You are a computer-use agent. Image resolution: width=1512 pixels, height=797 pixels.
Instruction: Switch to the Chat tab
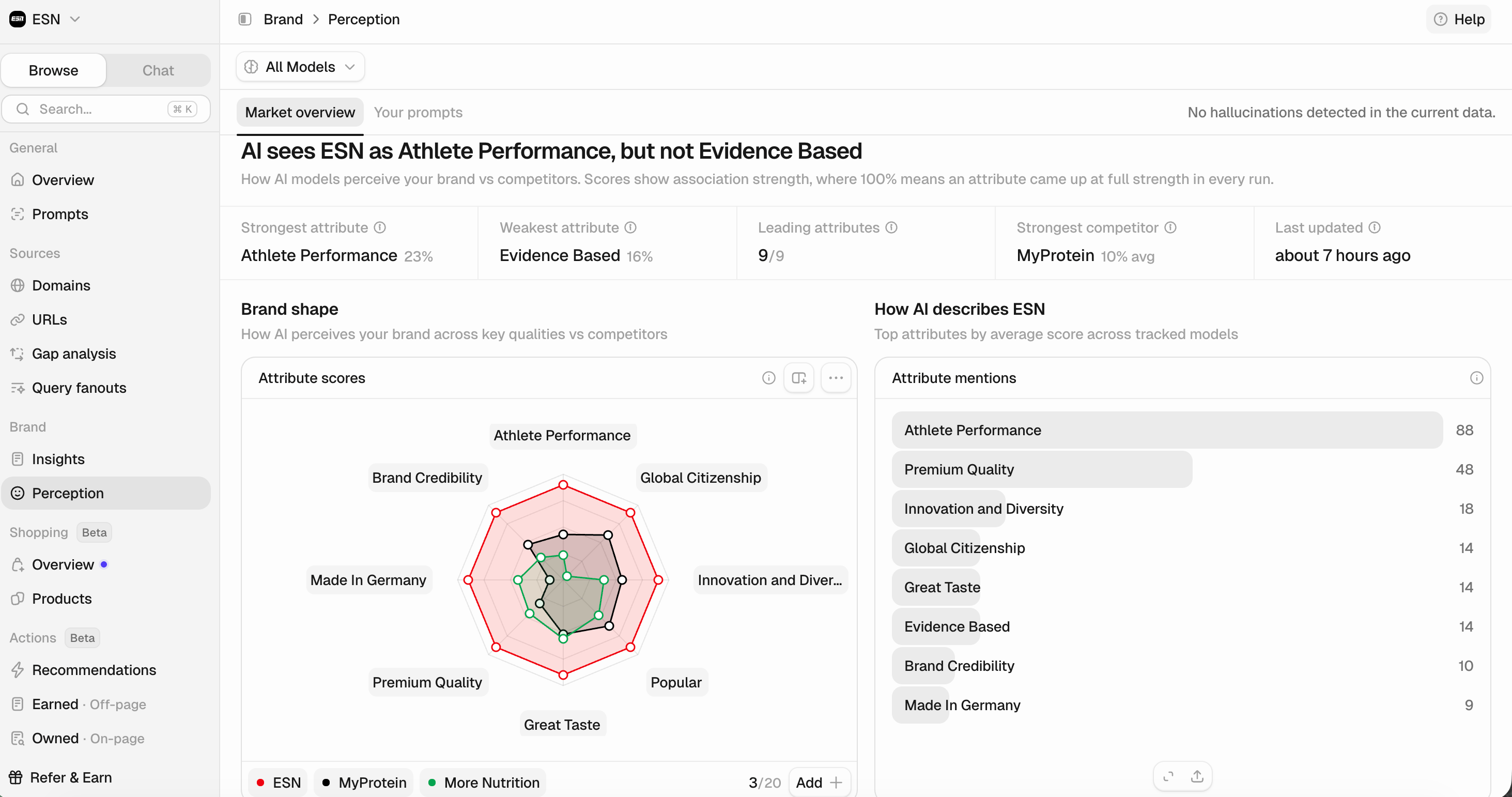tap(158, 70)
